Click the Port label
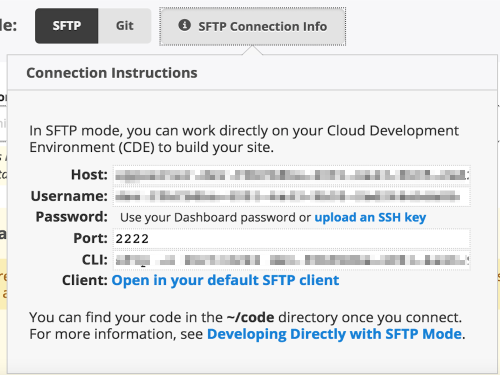The width and height of the screenshot is (500, 375). coord(91,238)
